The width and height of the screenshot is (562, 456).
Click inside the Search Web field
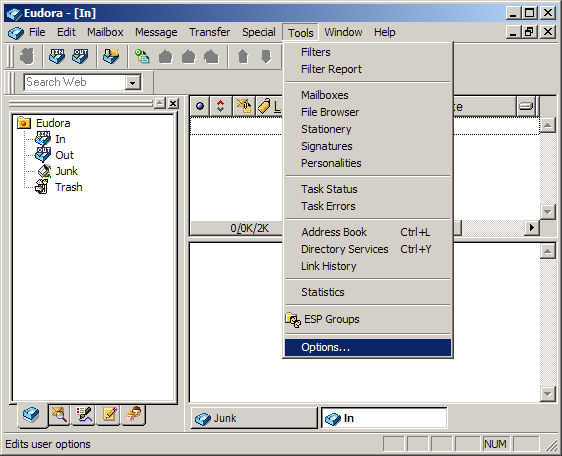click(75, 82)
